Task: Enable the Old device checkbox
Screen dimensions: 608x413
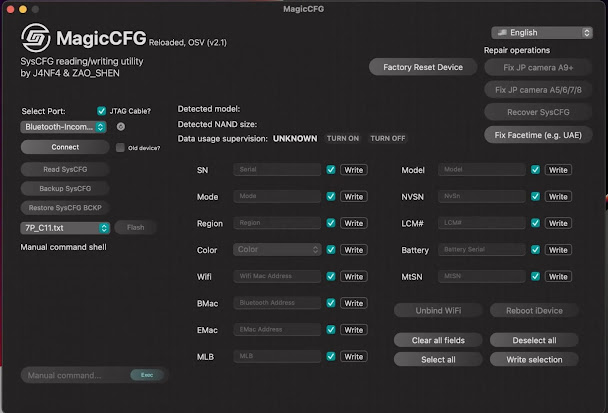Action: [x=120, y=147]
